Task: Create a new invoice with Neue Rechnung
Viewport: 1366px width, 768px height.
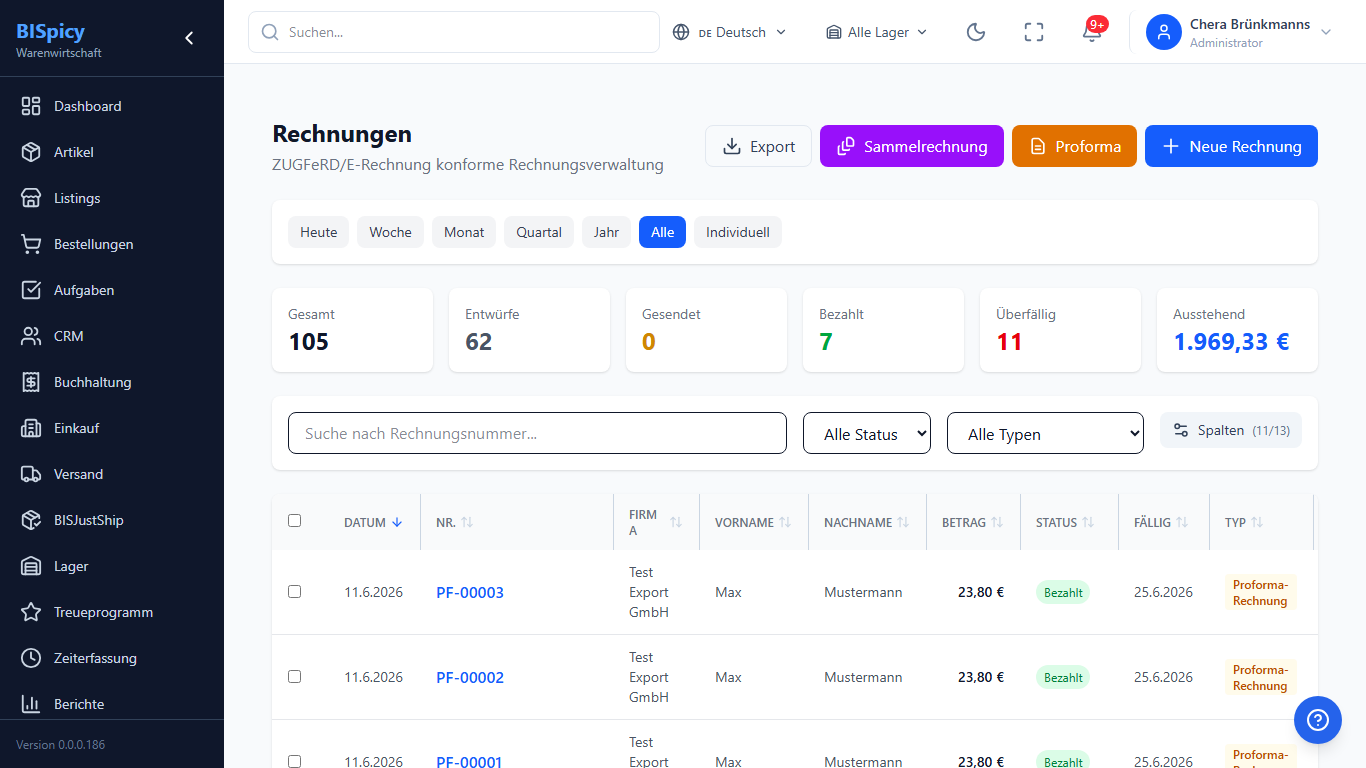Action: 1231,146
